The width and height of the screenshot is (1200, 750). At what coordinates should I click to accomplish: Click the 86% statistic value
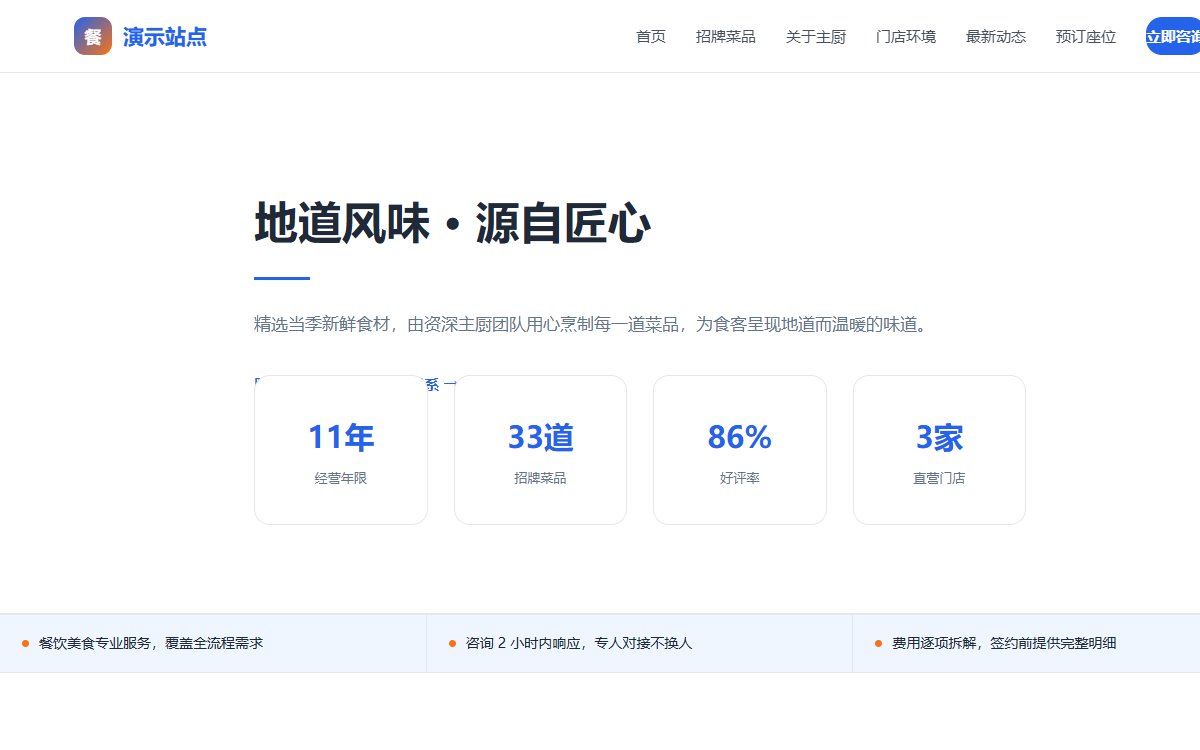click(x=740, y=437)
